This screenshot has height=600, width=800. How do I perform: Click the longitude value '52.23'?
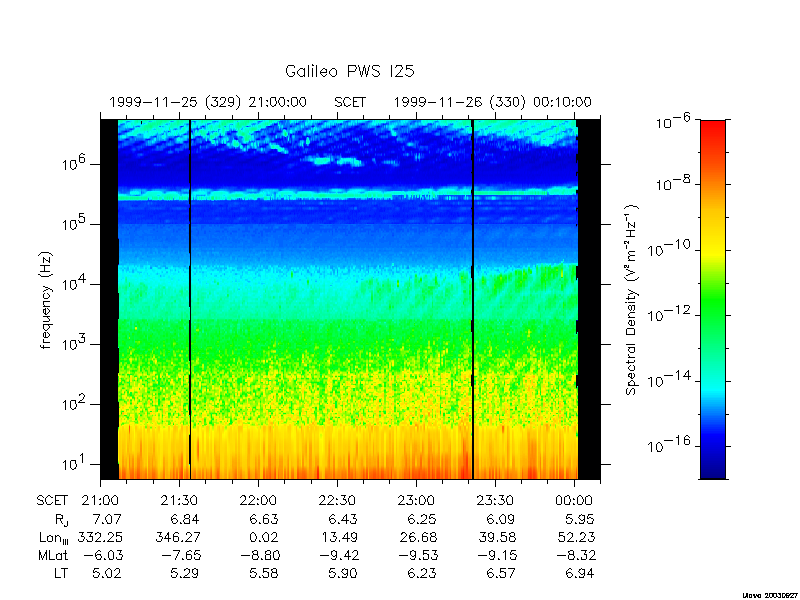[x=577, y=537]
